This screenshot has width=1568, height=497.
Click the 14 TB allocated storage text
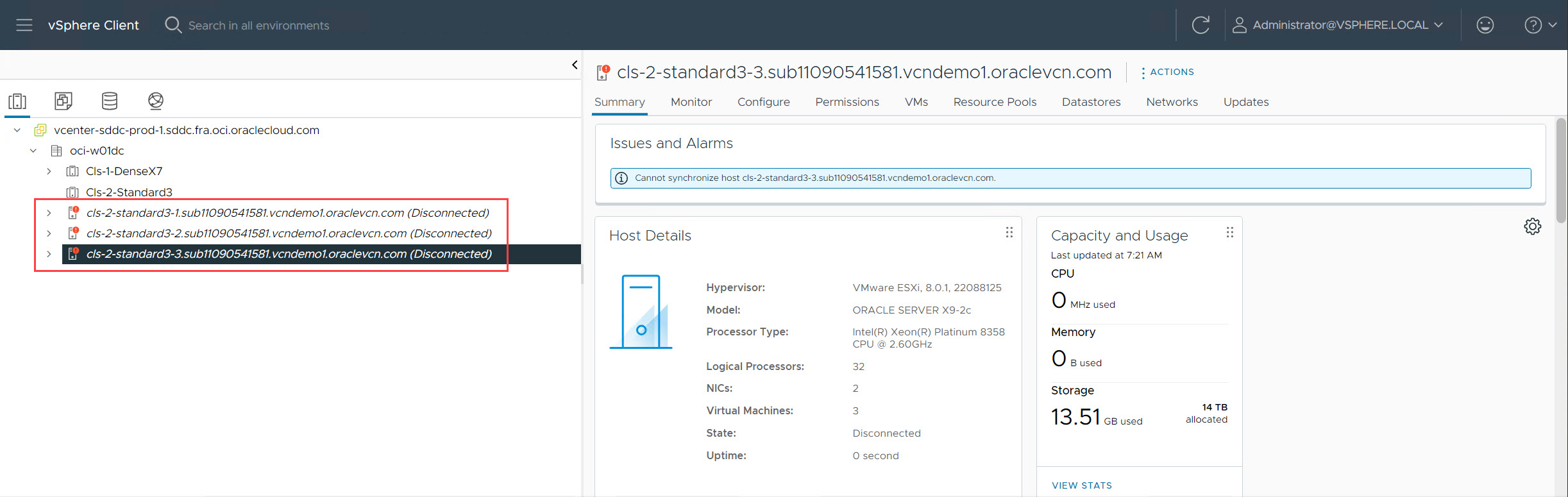1206,414
